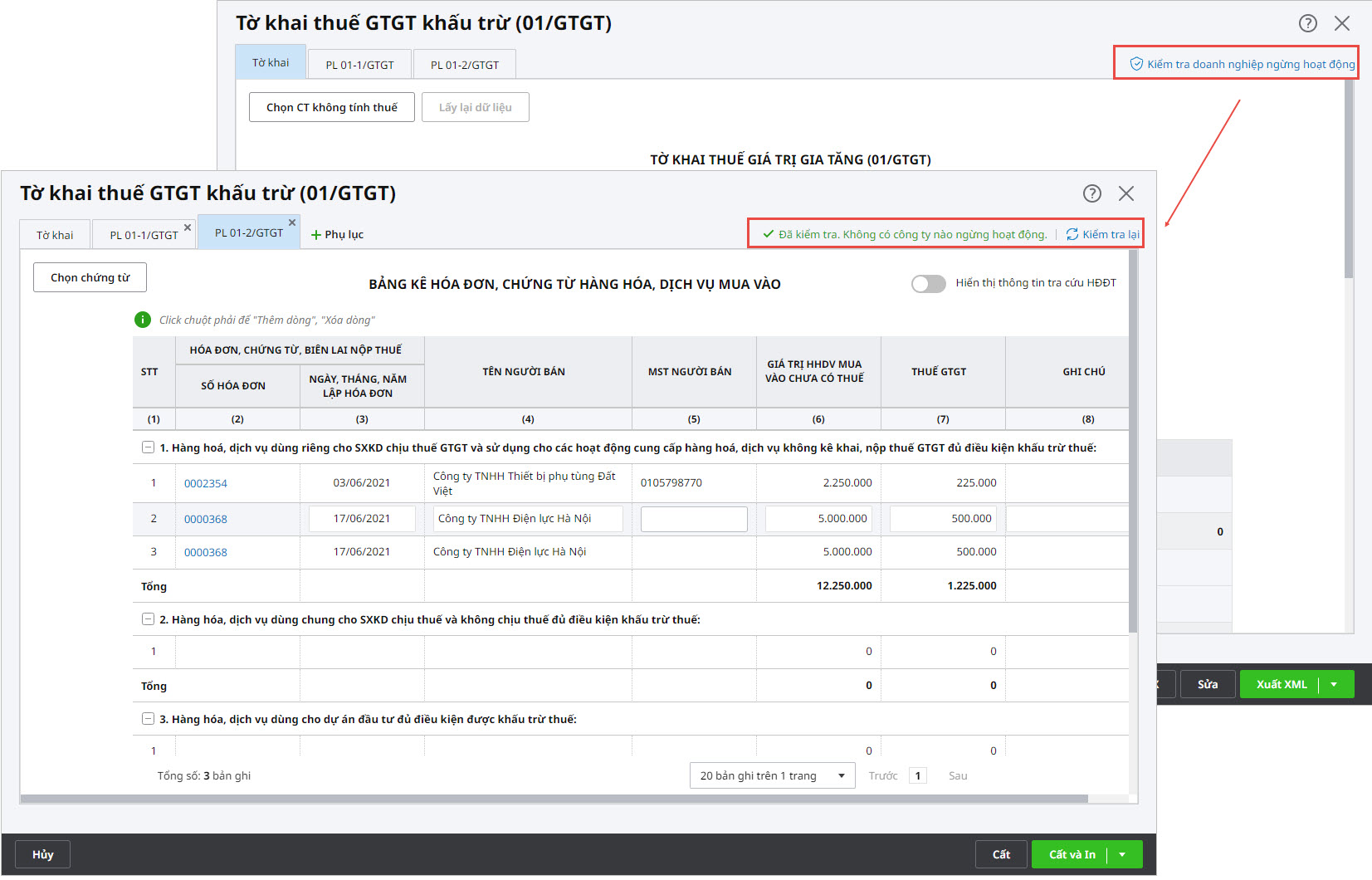Collapse section 3 Hàng hóa cho dự án đầu tư
Viewport: 1372px width, 880px height.
click(148, 719)
